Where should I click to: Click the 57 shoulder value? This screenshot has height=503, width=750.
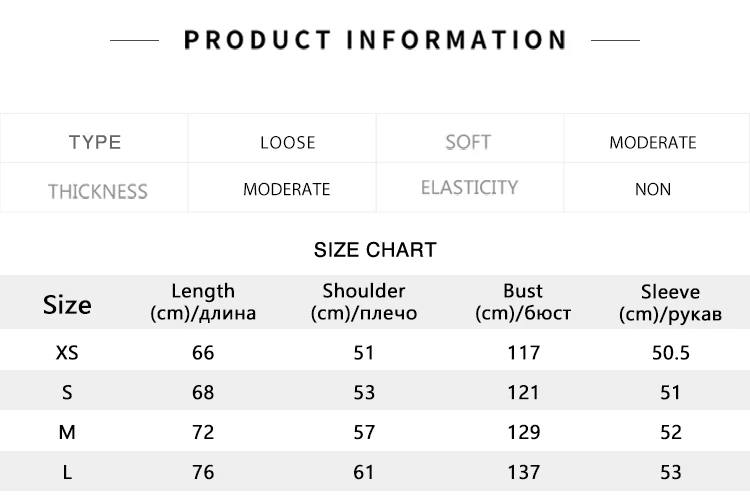(x=364, y=432)
